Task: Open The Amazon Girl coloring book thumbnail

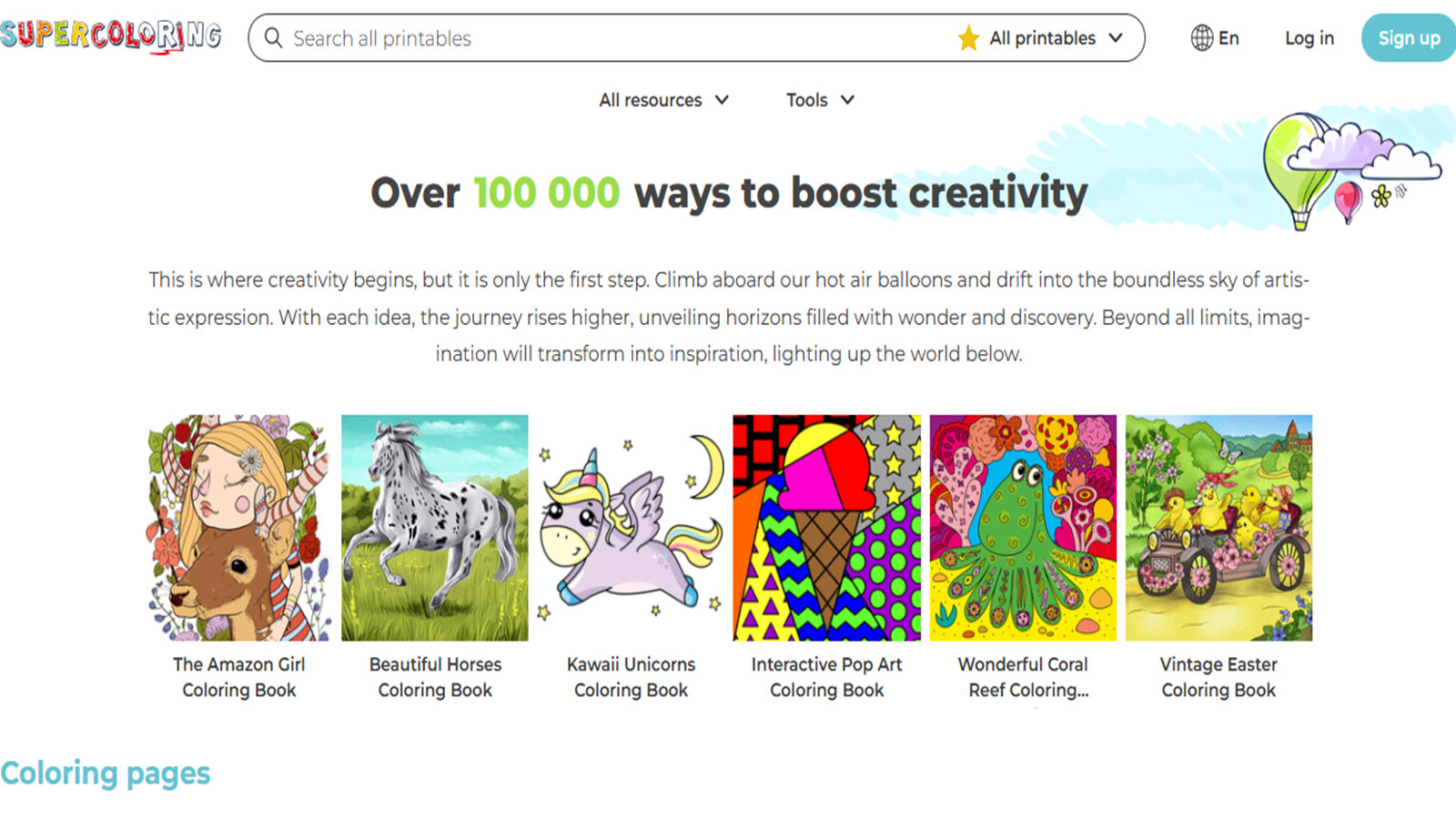Action: pyautogui.click(x=239, y=528)
